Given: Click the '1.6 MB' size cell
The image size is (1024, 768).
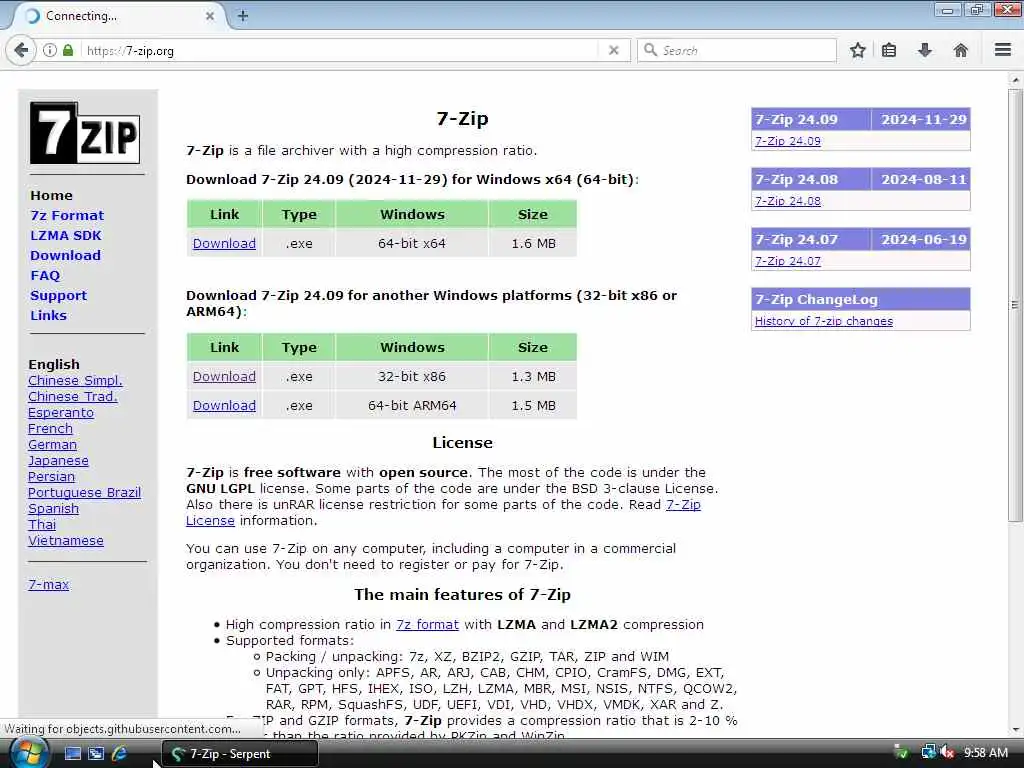Looking at the screenshot, I should (x=533, y=244).
